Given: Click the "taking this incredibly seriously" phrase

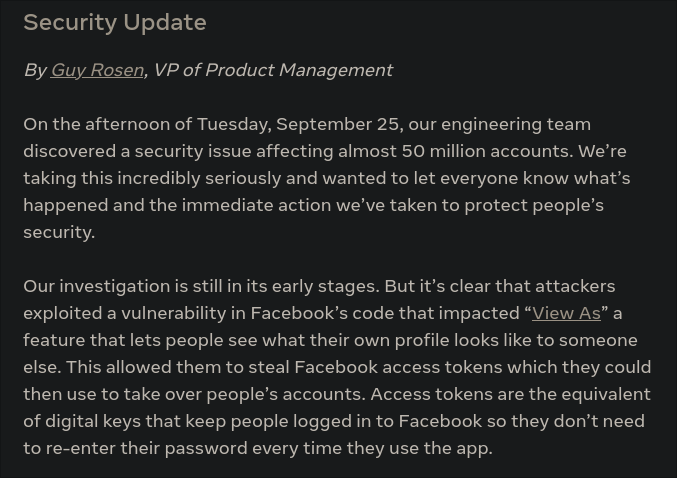Looking at the screenshot, I should point(152,178).
